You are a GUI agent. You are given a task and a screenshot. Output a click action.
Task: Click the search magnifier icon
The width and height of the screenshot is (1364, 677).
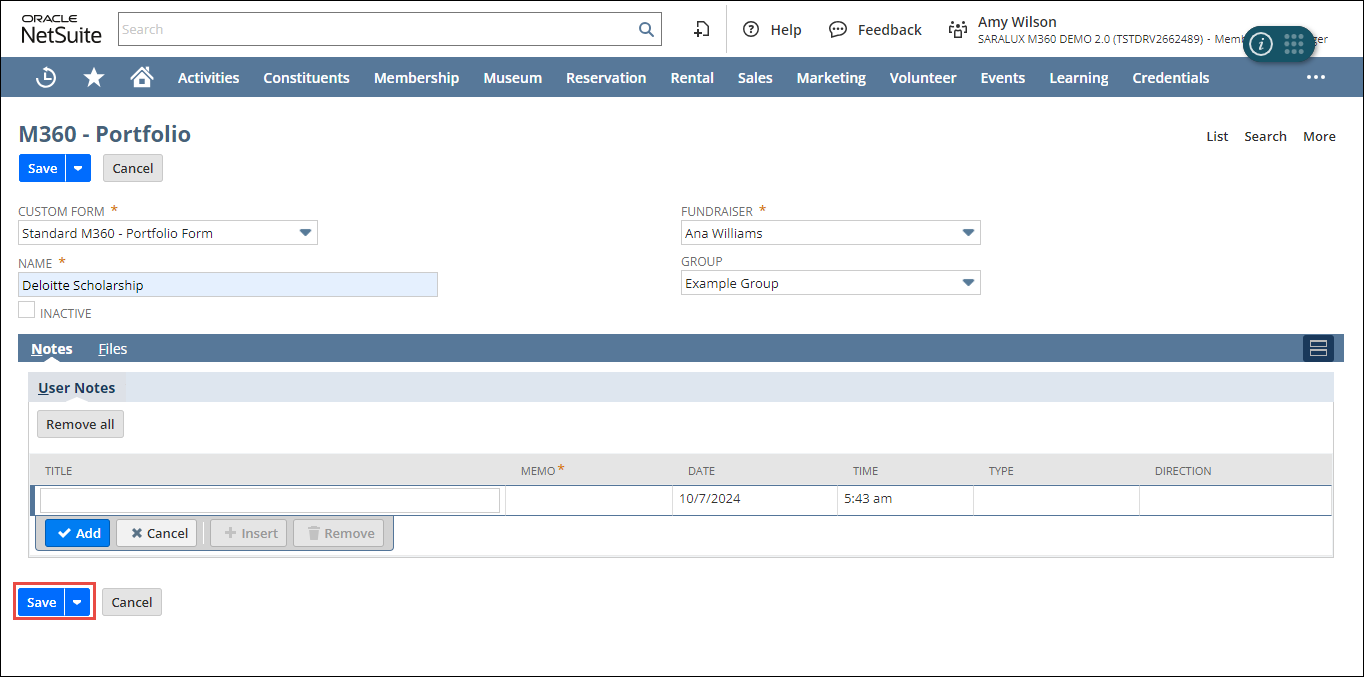pyautogui.click(x=646, y=29)
